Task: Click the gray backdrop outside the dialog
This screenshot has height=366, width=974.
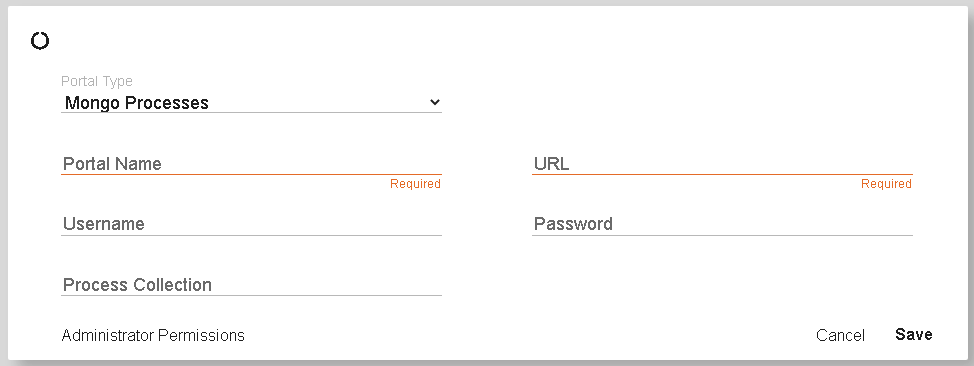Action: tap(487, 2)
